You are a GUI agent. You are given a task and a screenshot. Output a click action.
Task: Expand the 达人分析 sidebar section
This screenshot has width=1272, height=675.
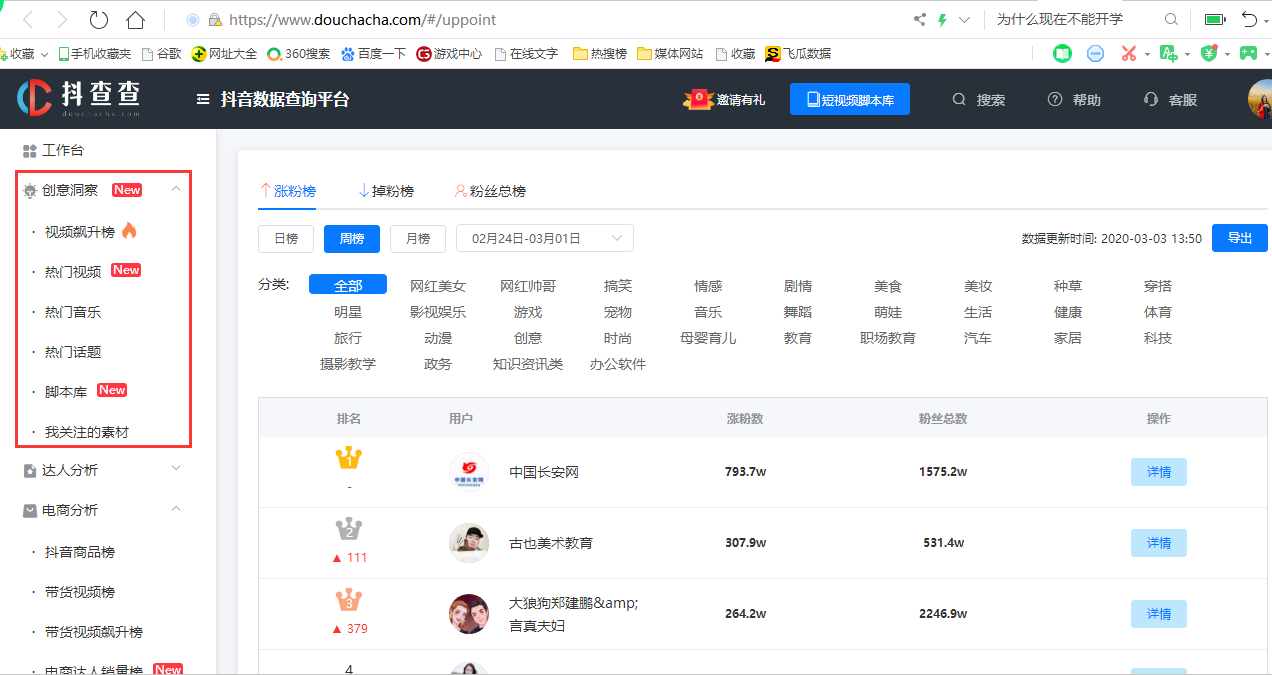tap(177, 469)
